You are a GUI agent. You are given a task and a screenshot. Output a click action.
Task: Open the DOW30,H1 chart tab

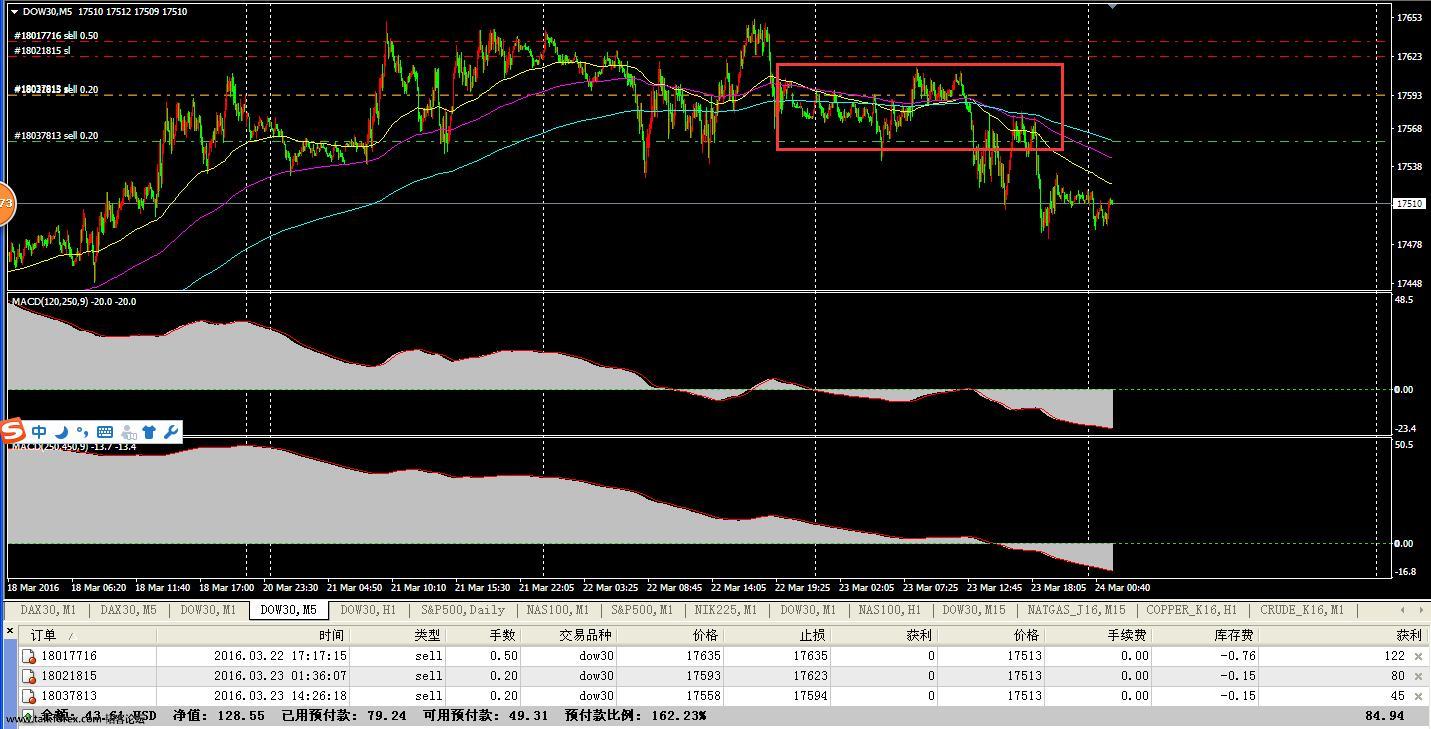(x=368, y=610)
